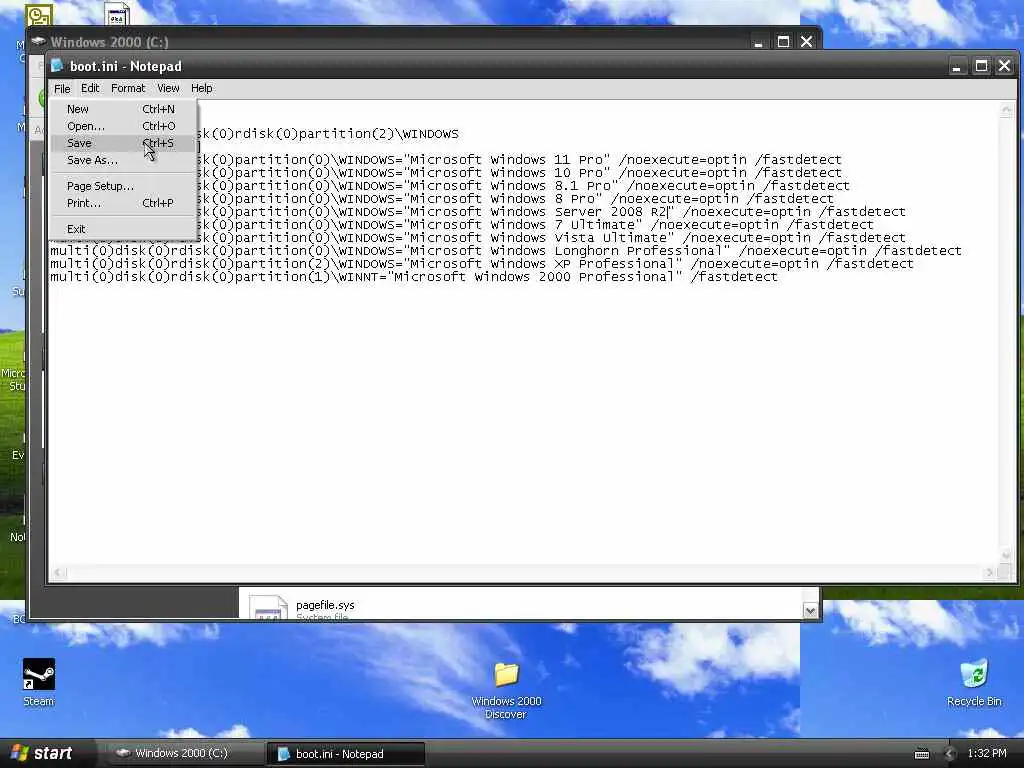This screenshot has width=1024, height=768.
Task: Open the View menu in Notepad
Action: 168,88
